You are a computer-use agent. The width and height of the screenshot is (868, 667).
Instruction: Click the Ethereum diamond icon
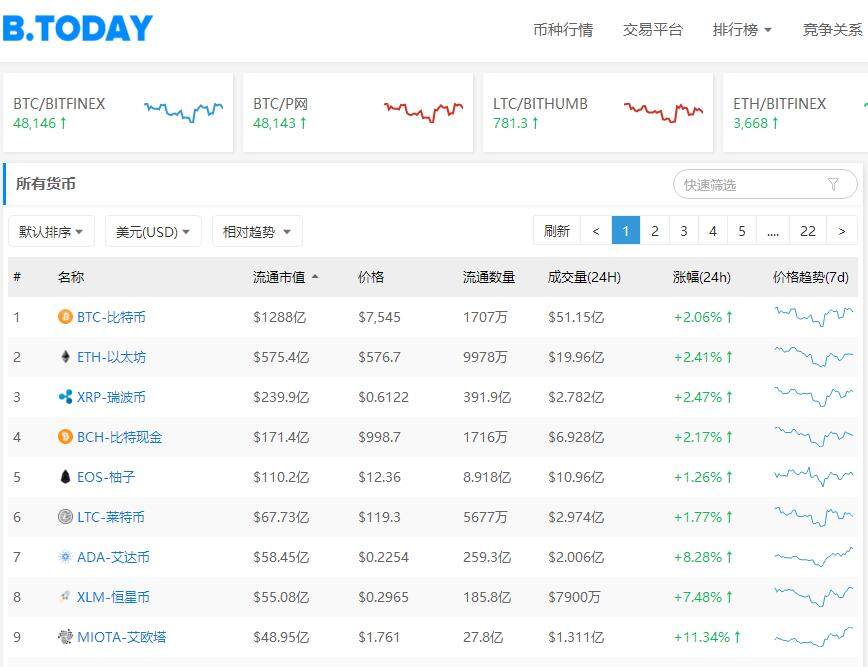coord(65,357)
